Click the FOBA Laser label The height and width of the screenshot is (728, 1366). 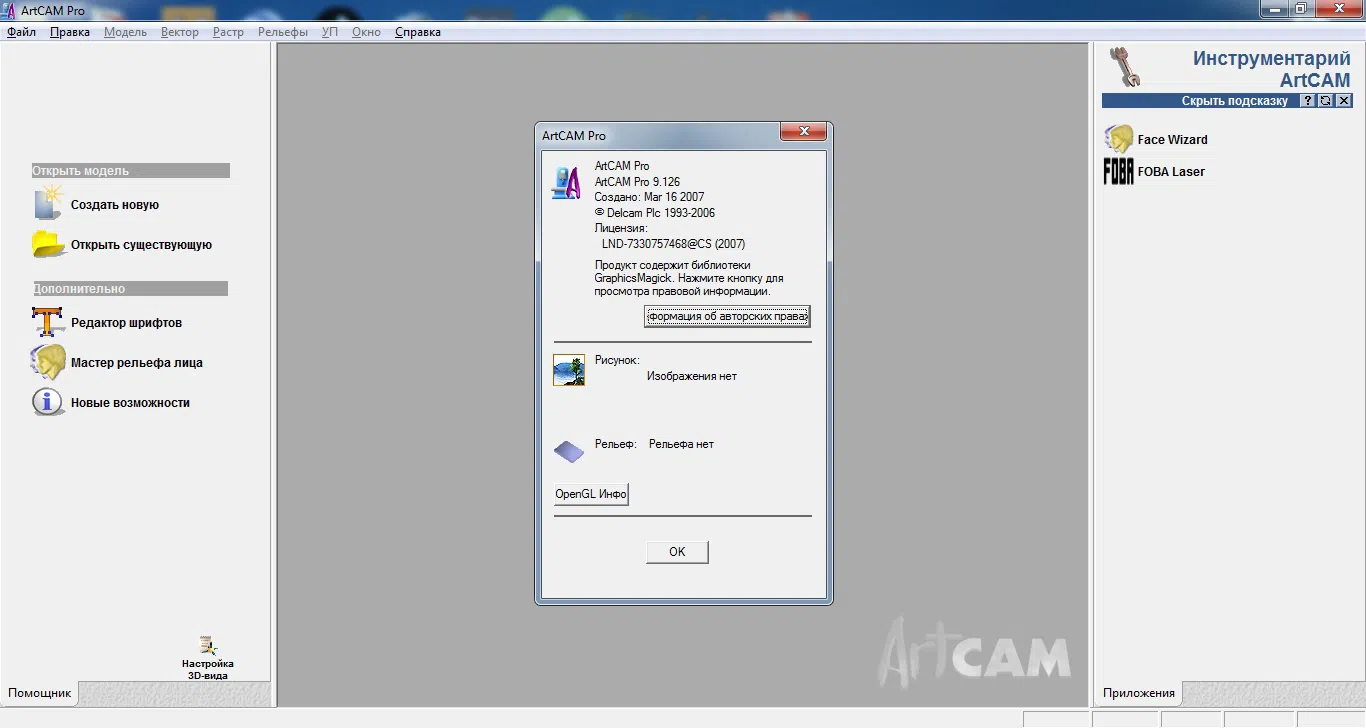[x=1171, y=172]
